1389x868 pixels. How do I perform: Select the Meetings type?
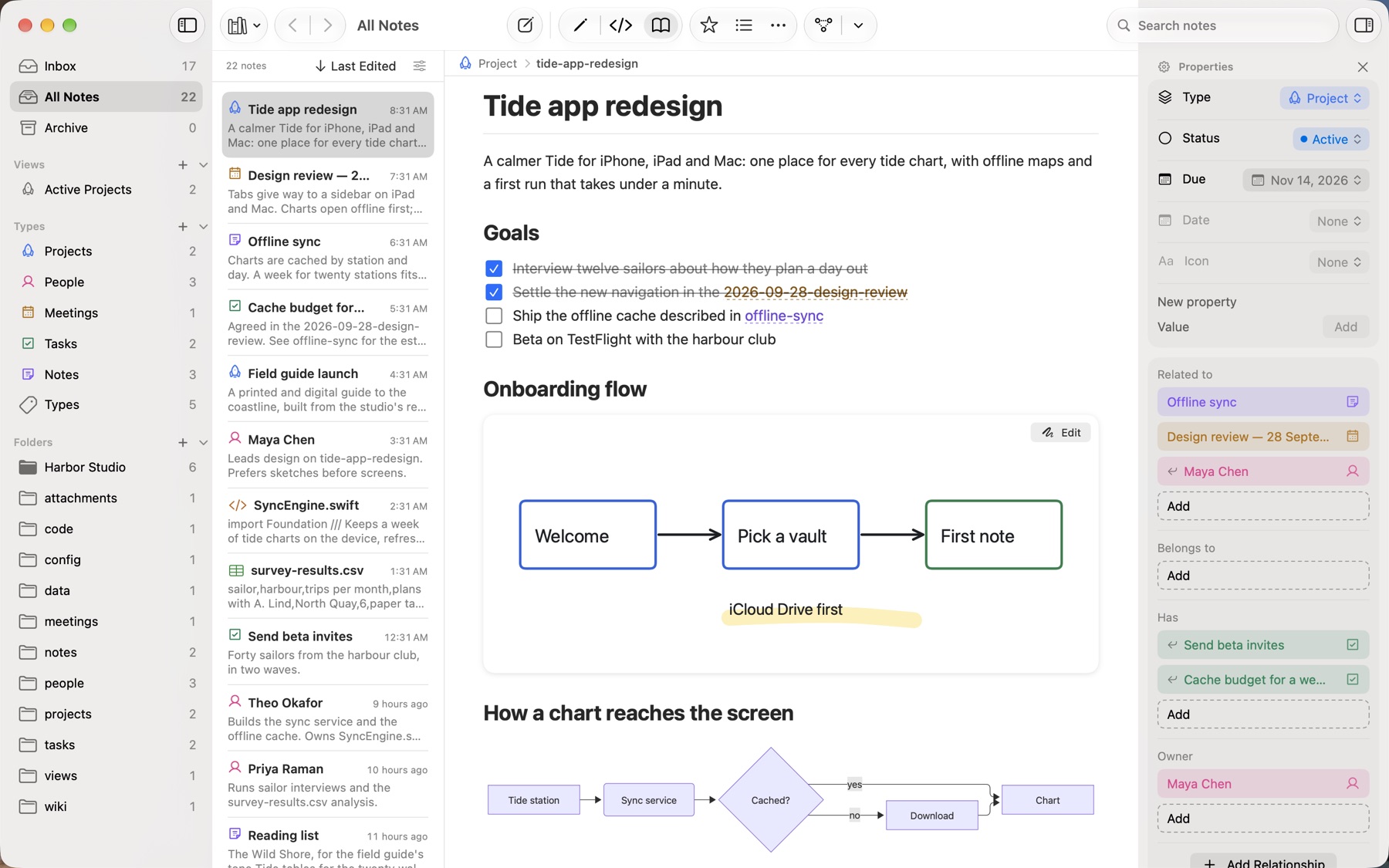pos(106,313)
